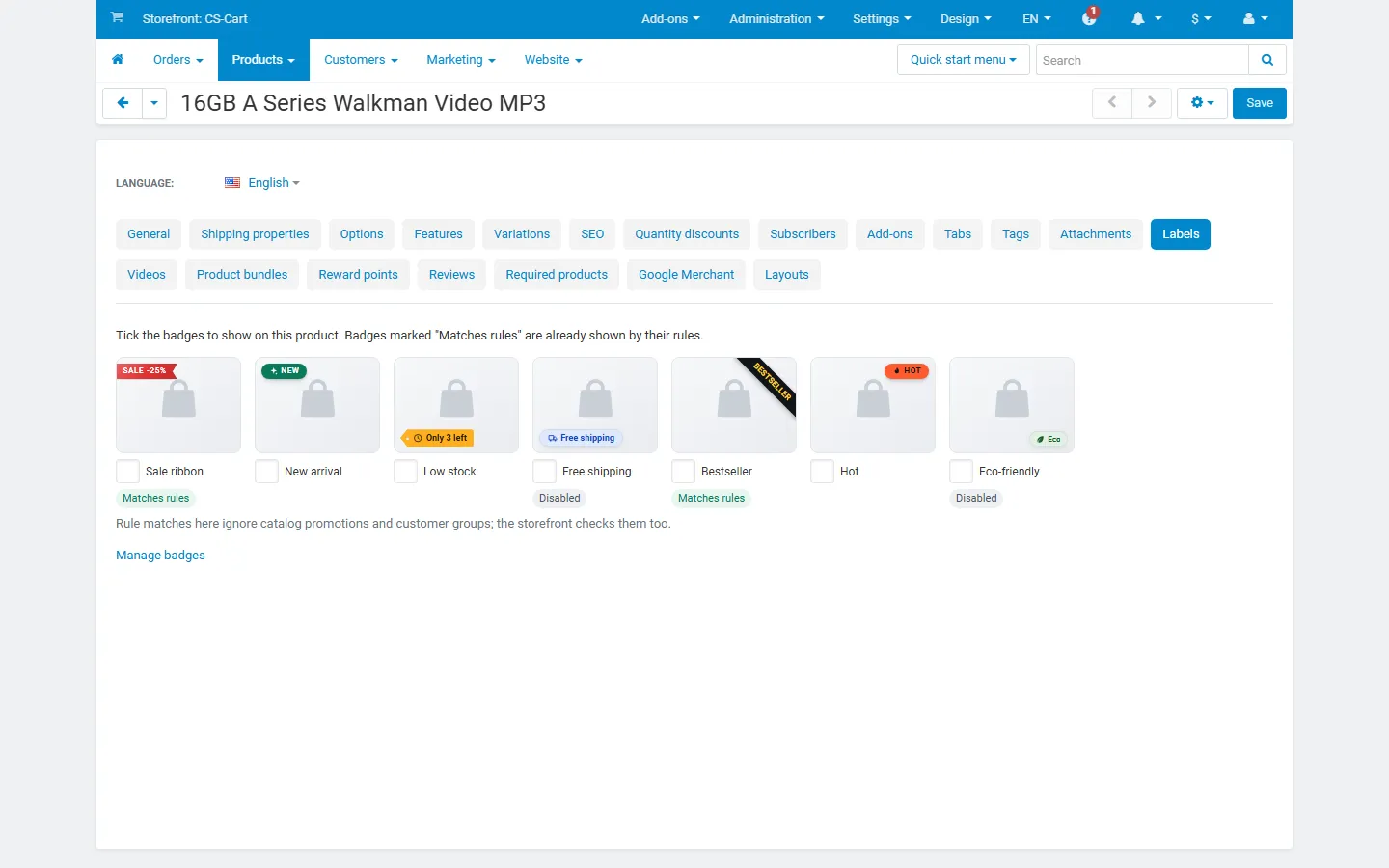Click the magnifier search button
Viewport: 1389px width, 868px height.
point(1267,60)
